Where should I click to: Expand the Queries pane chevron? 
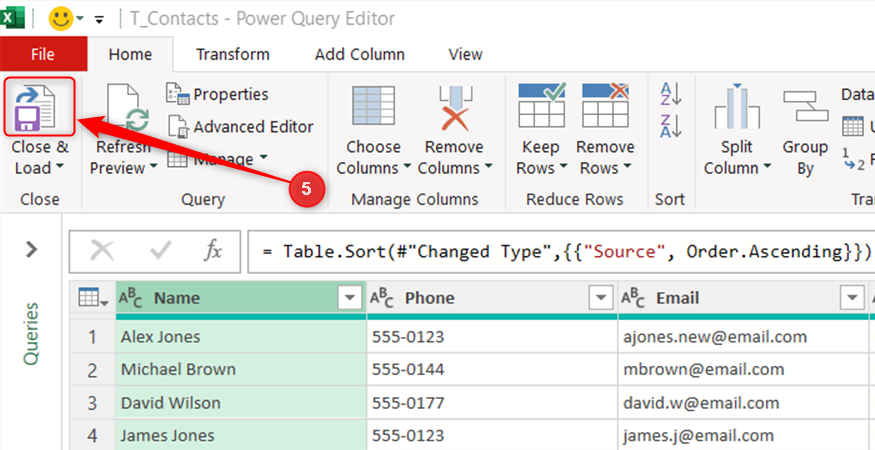tap(32, 250)
